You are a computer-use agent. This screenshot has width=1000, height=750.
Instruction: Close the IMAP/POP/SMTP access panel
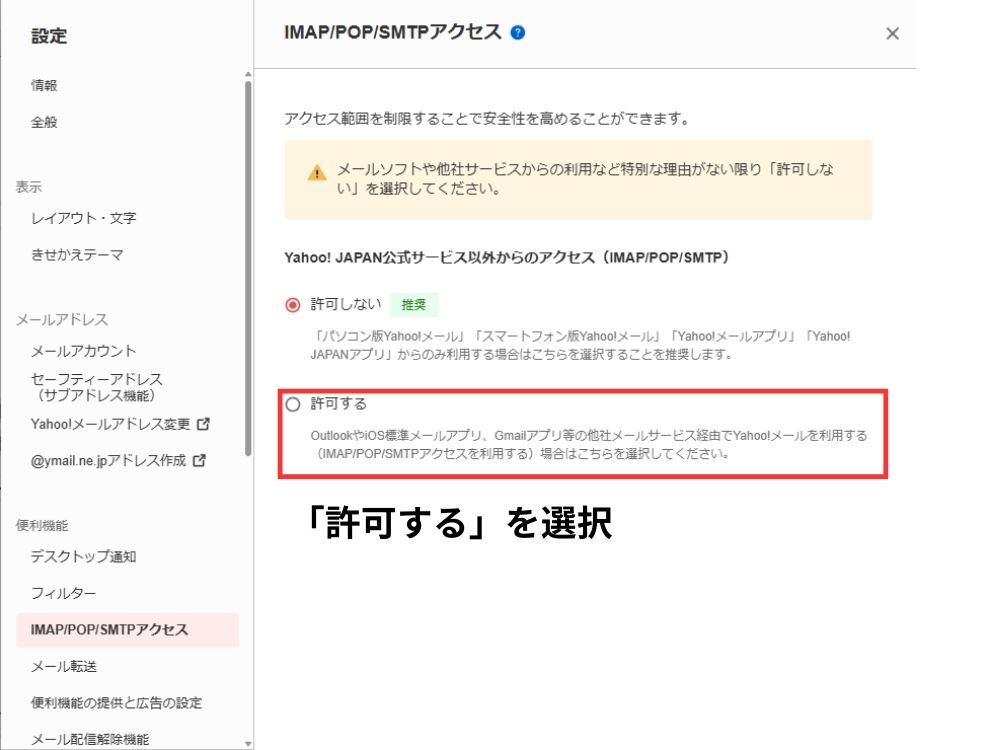pos(892,34)
